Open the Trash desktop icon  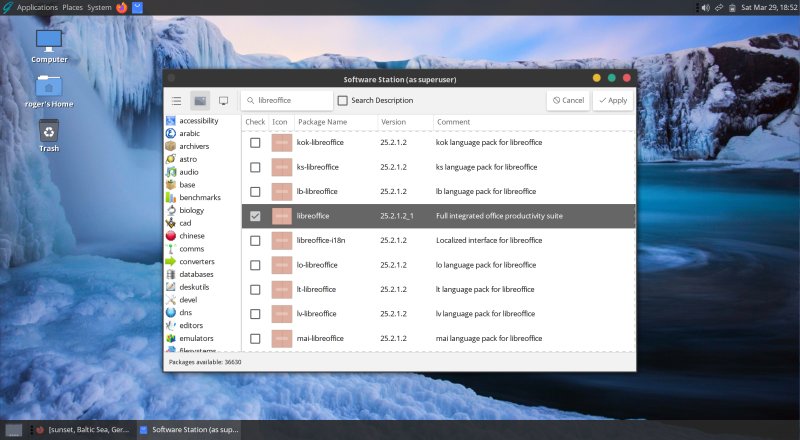[49, 131]
